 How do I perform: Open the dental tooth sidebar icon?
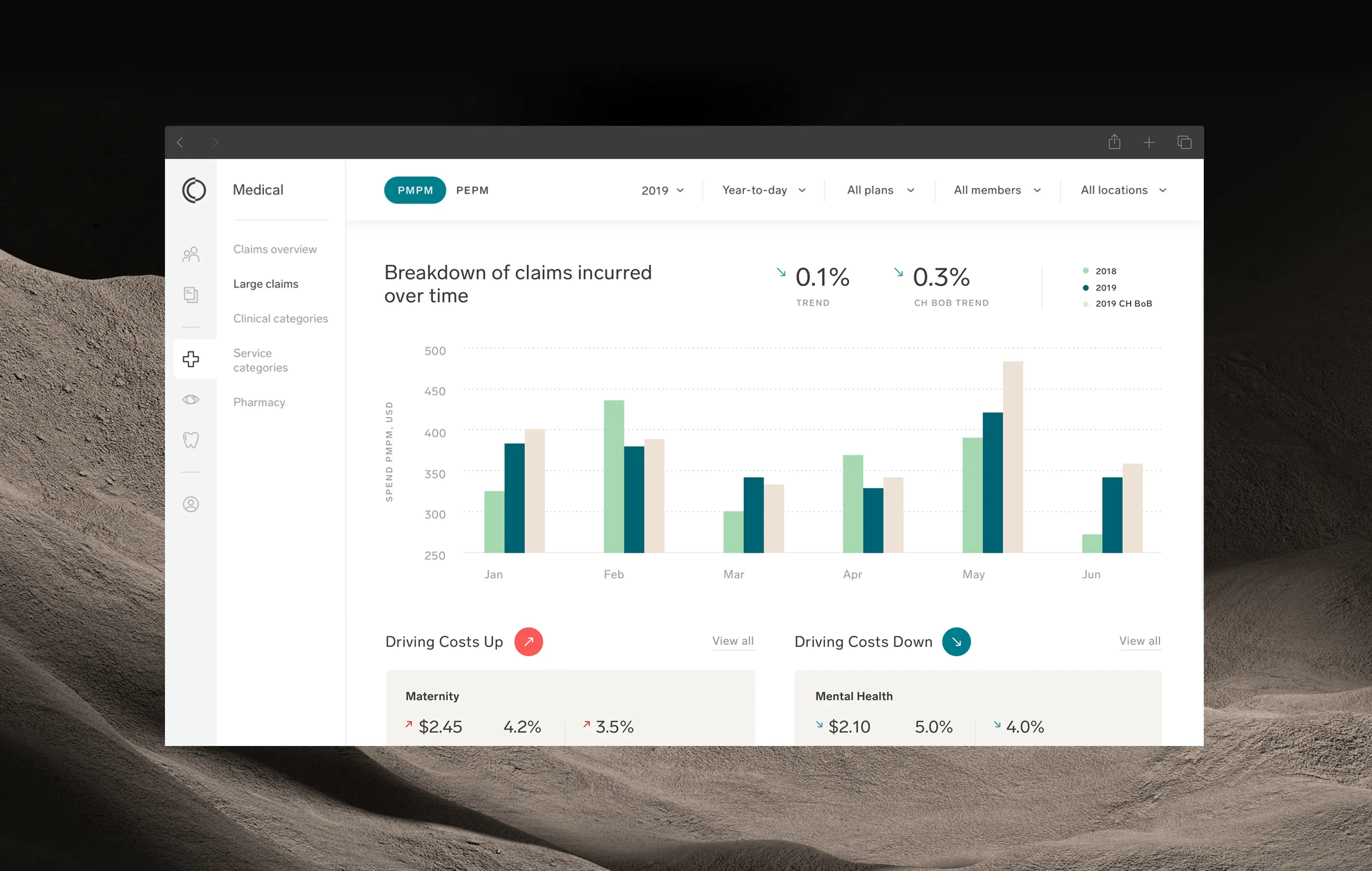click(191, 440)
